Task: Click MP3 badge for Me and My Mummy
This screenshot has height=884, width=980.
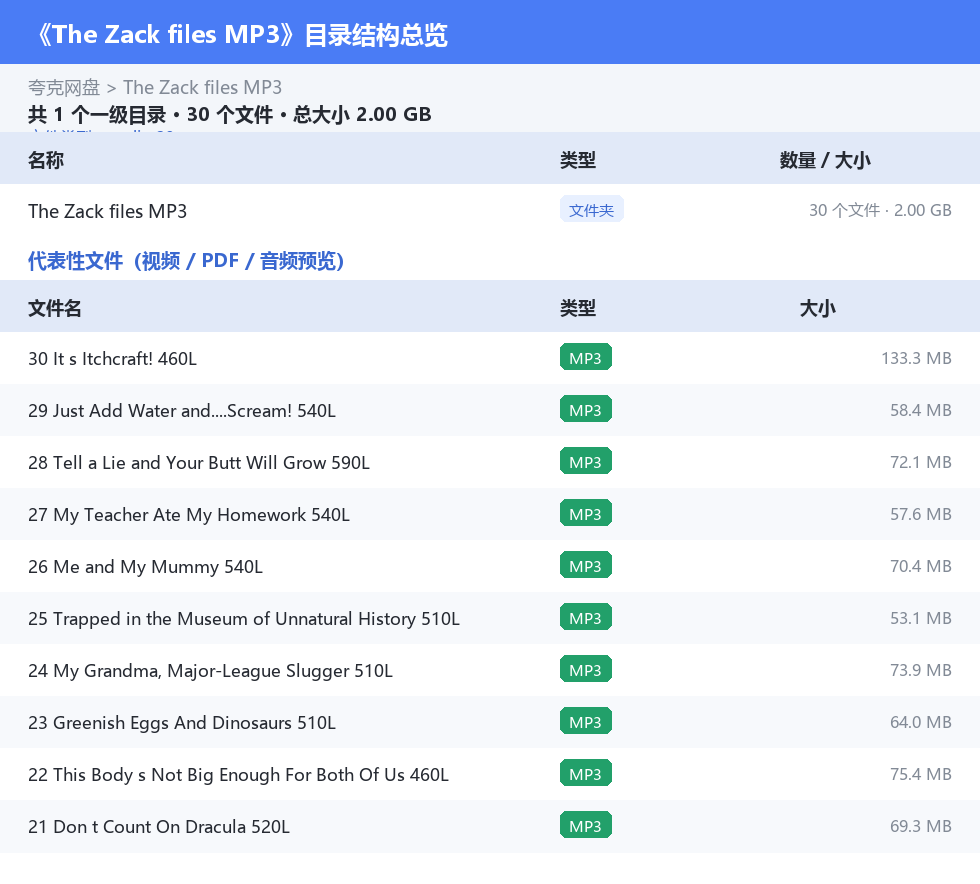Action: tap(586, 565)
